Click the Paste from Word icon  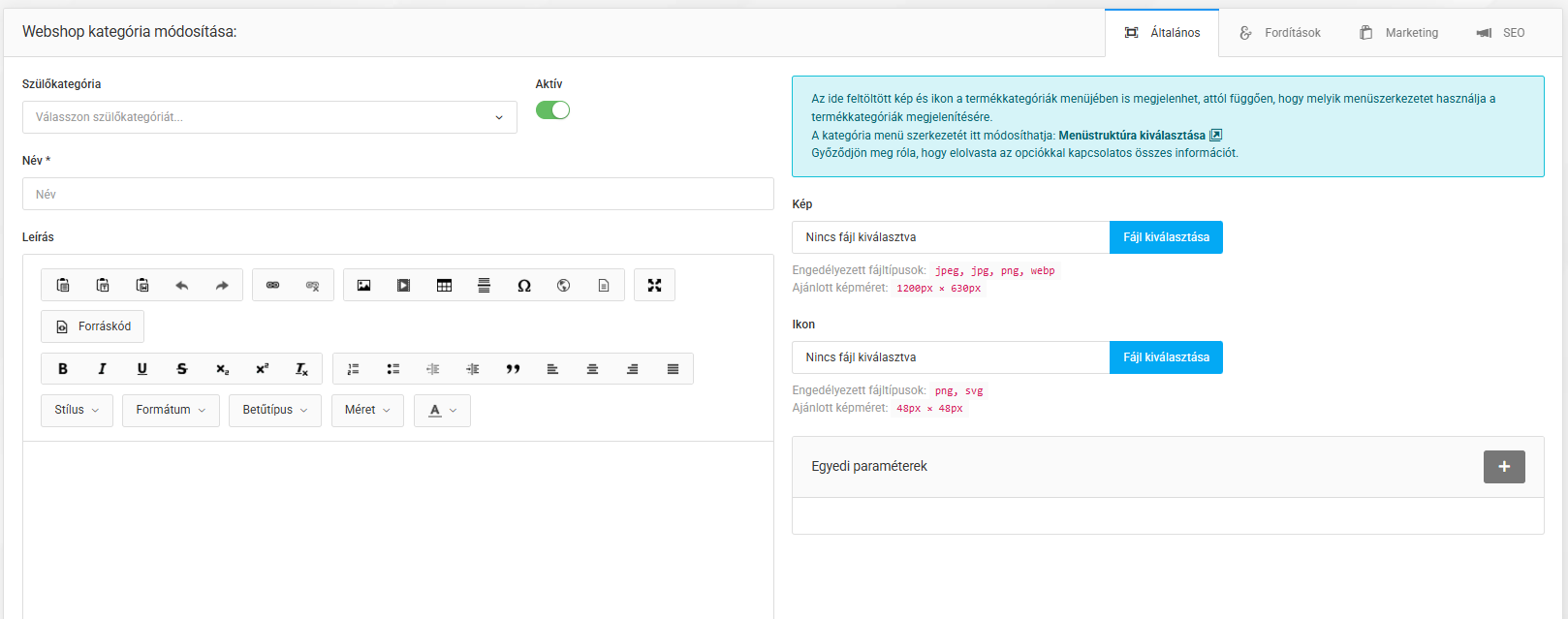click(142, 286)
